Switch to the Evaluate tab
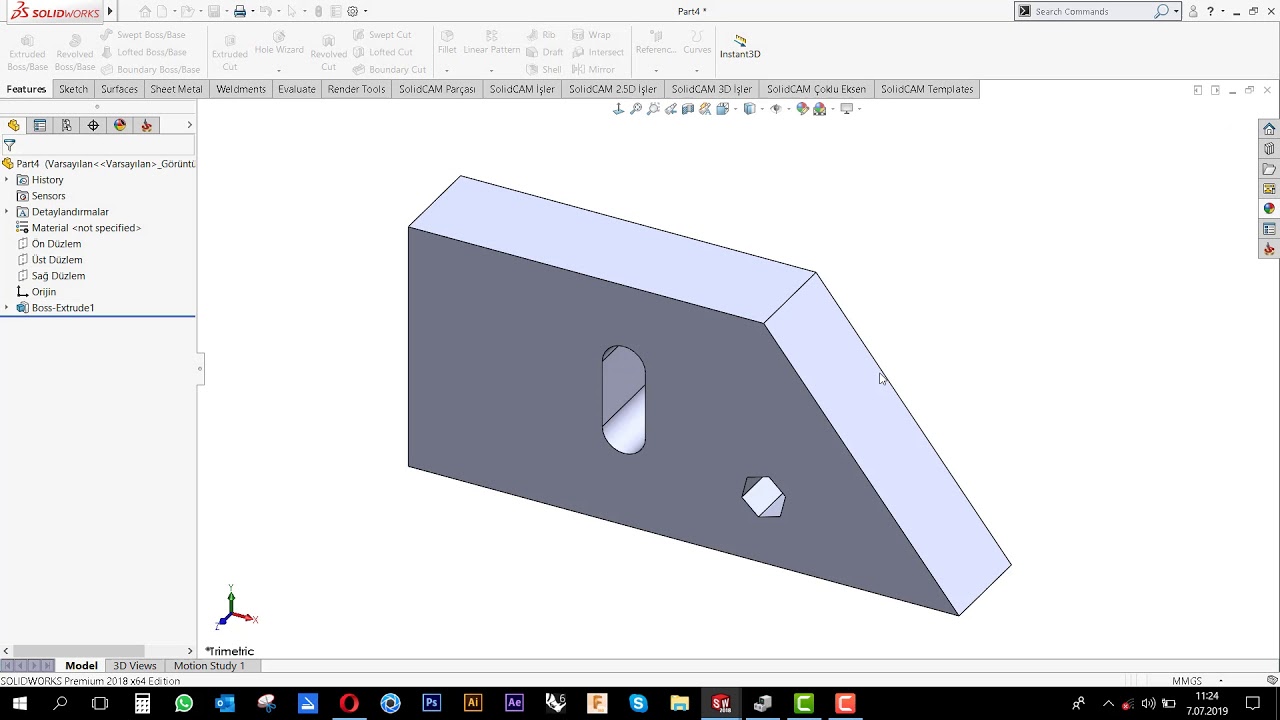Screen dimensions: 1280x720 pyautogui.click(x=297, y=89)
